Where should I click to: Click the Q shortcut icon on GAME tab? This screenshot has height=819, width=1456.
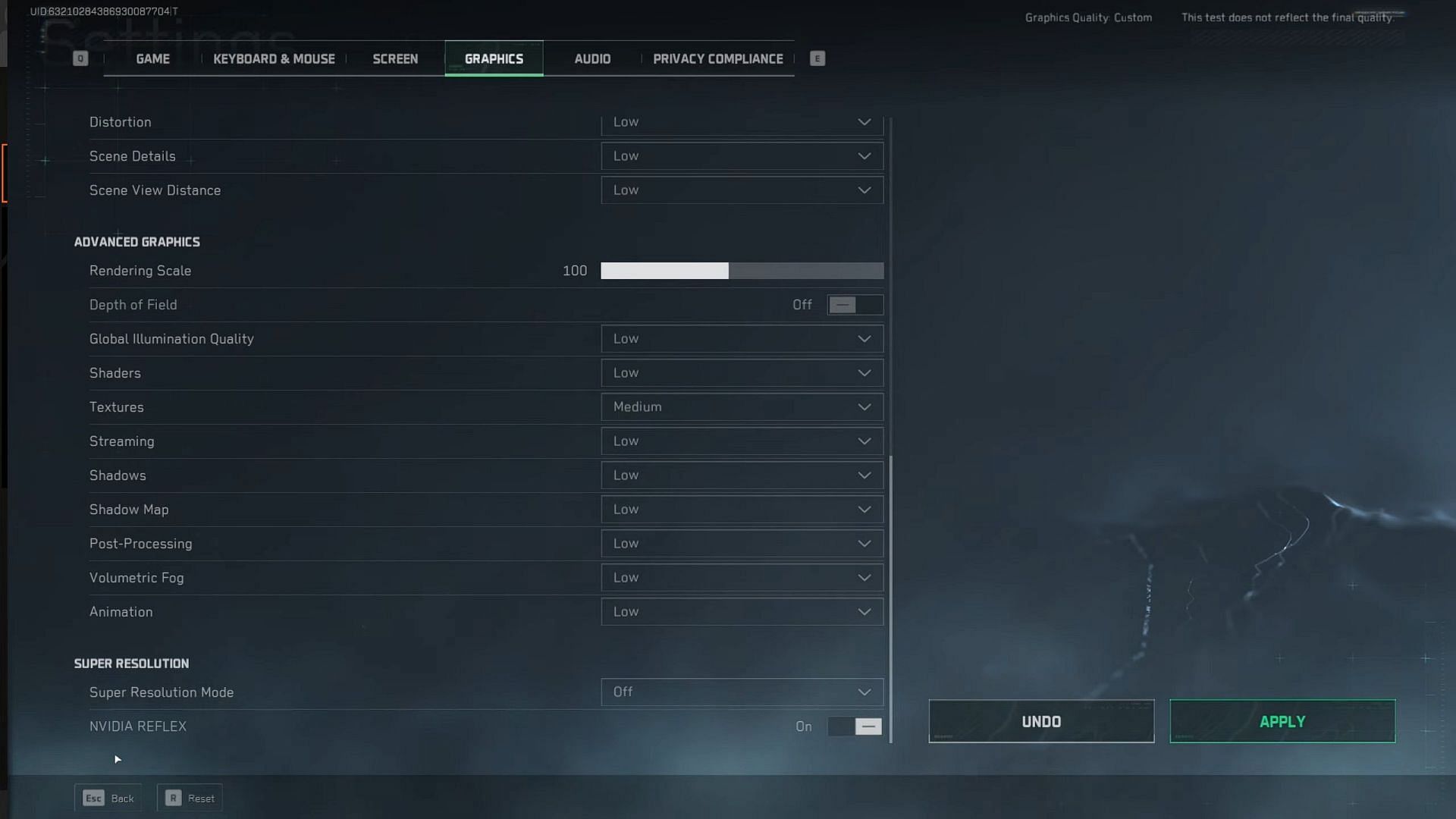(79, 58)
